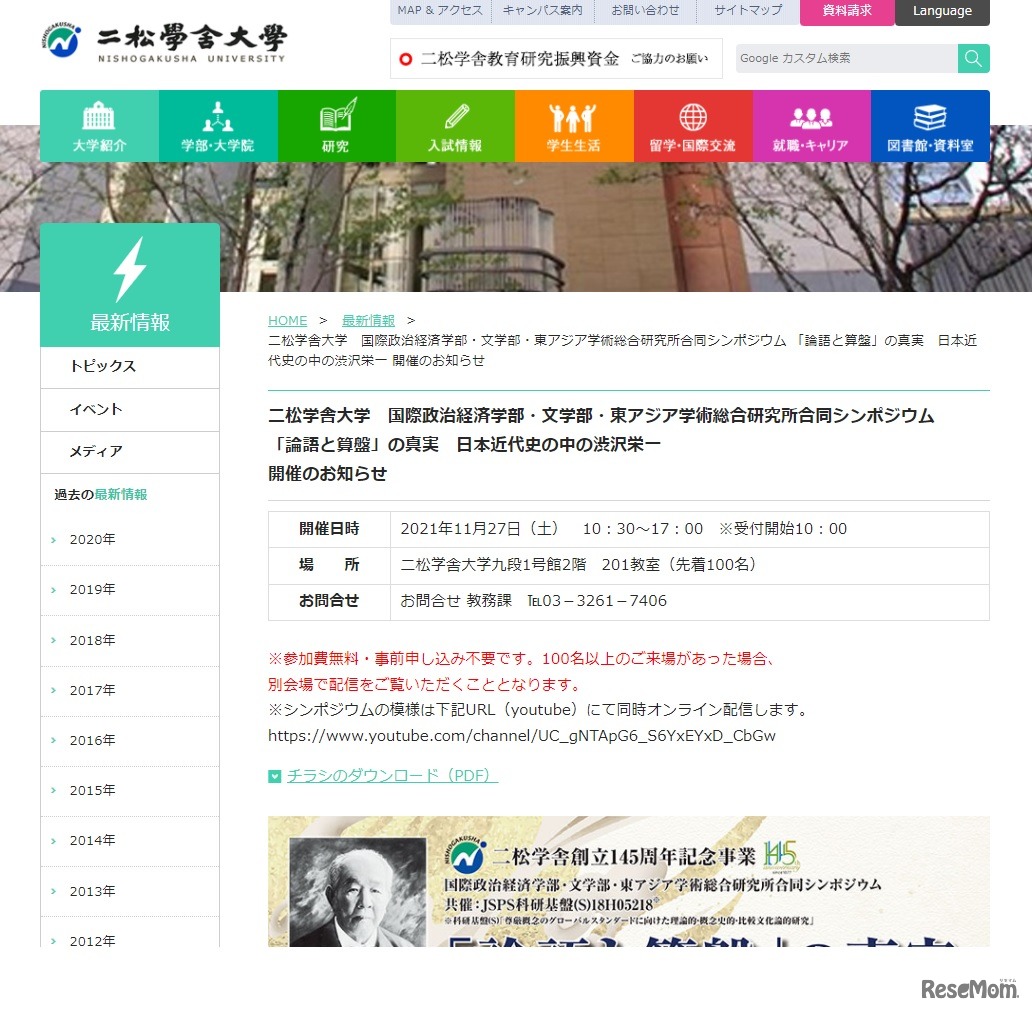This screenshot has width=1032, height=1012.
Task: Click the 開催日時 header cell
Action: (329, 529)
